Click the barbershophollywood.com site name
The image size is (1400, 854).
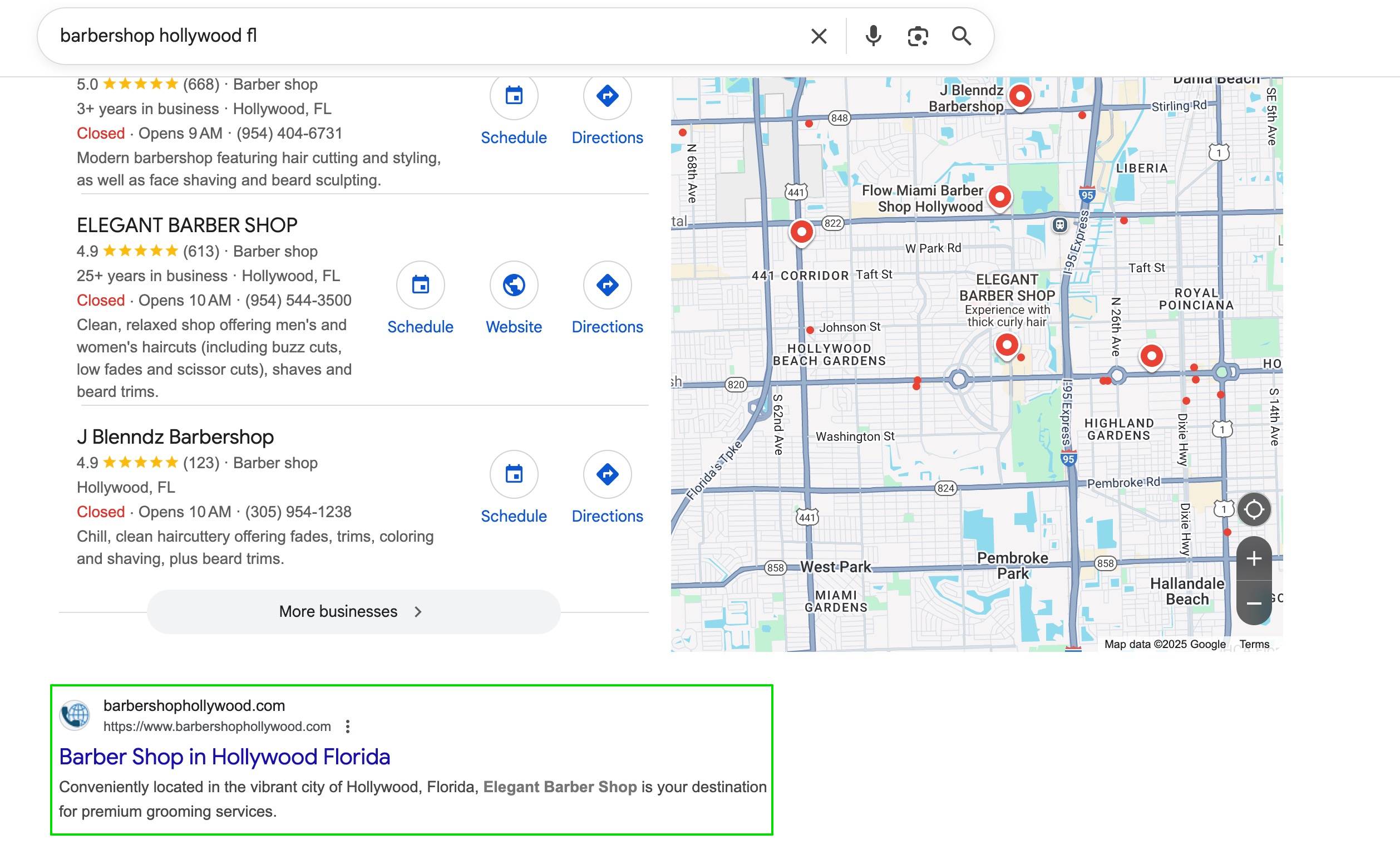[x=194, y=705]
